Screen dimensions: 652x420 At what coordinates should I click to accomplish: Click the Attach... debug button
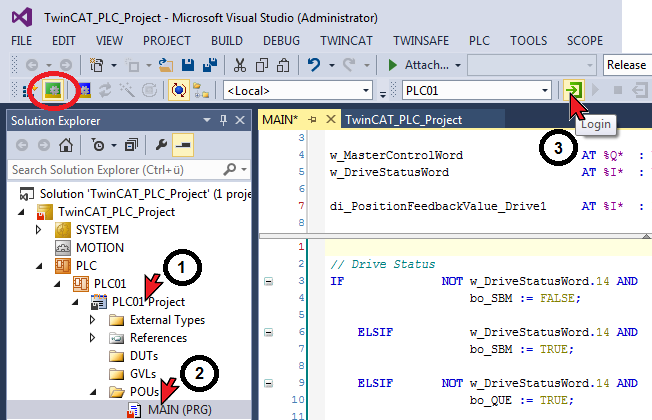click(422, 64)
